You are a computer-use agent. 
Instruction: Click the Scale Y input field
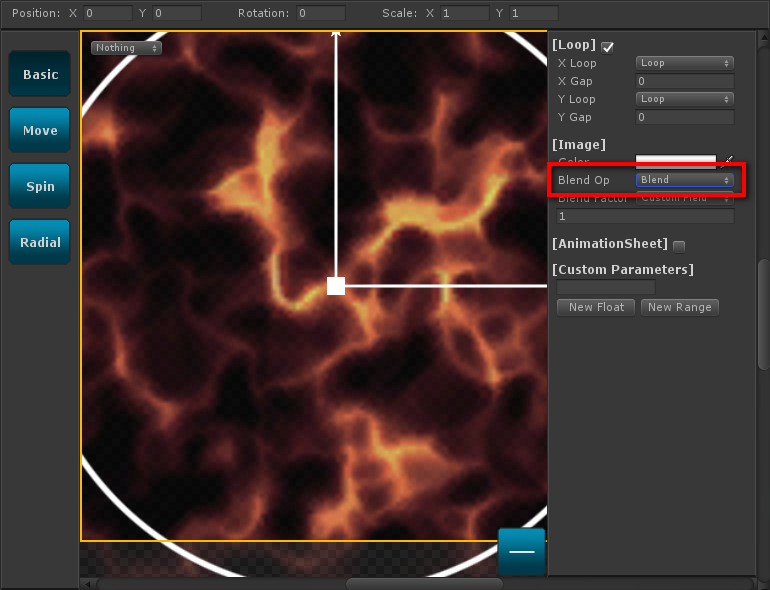click(x=534, y=13)
